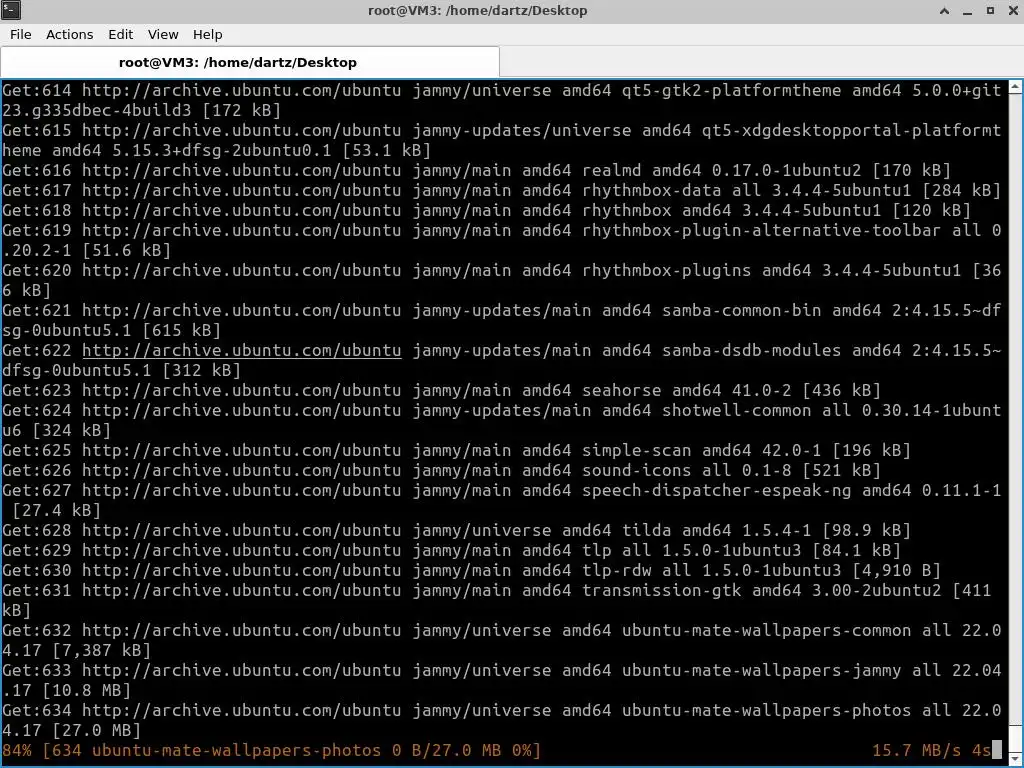Click '[10.8 MB]' size value
This screenshot has height=768, width=1024.
(87, 690)
